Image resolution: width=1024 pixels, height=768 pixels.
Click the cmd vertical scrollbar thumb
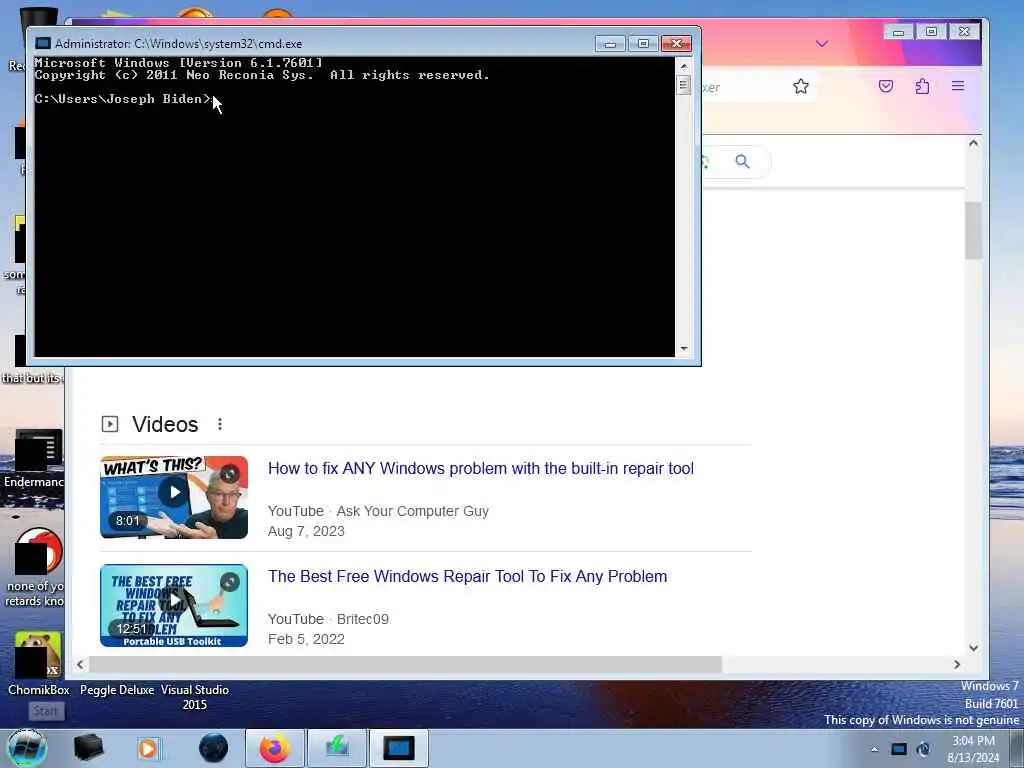click(x=684, y=85)
